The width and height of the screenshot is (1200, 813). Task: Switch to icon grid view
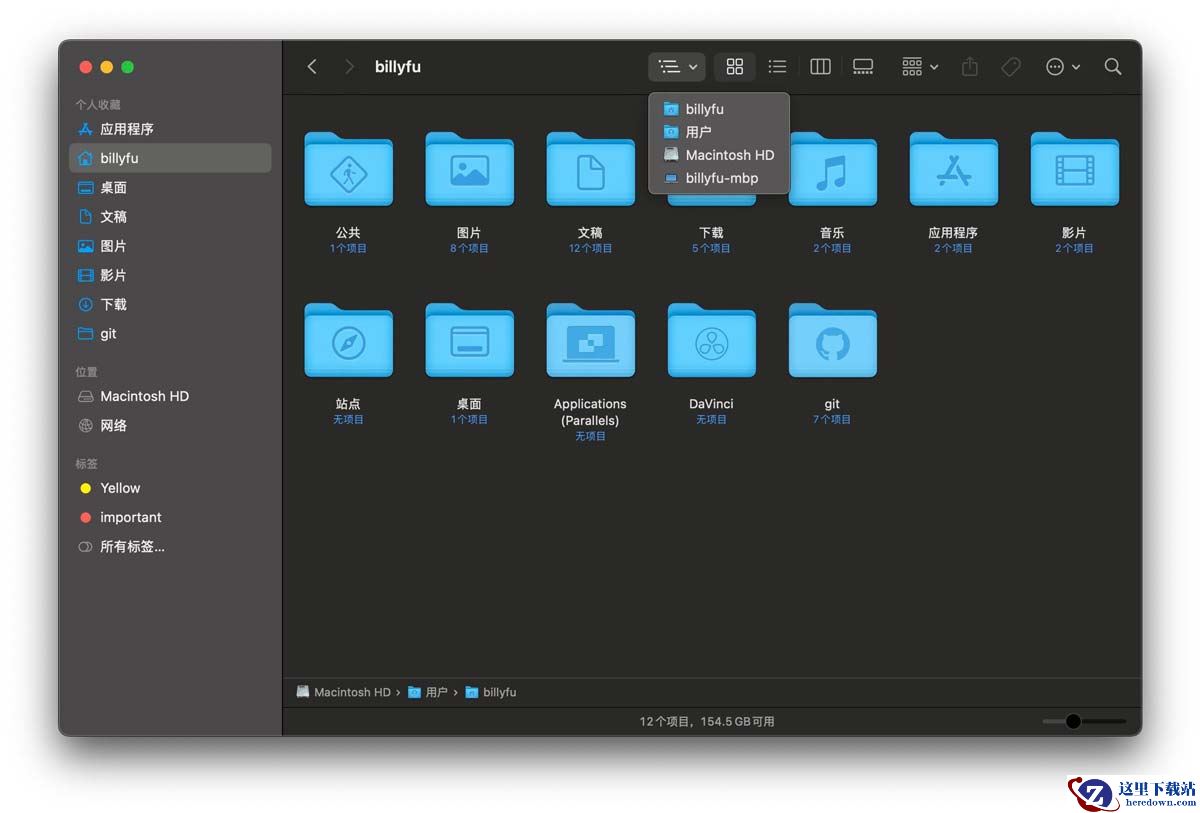click(x=735, y=67)
